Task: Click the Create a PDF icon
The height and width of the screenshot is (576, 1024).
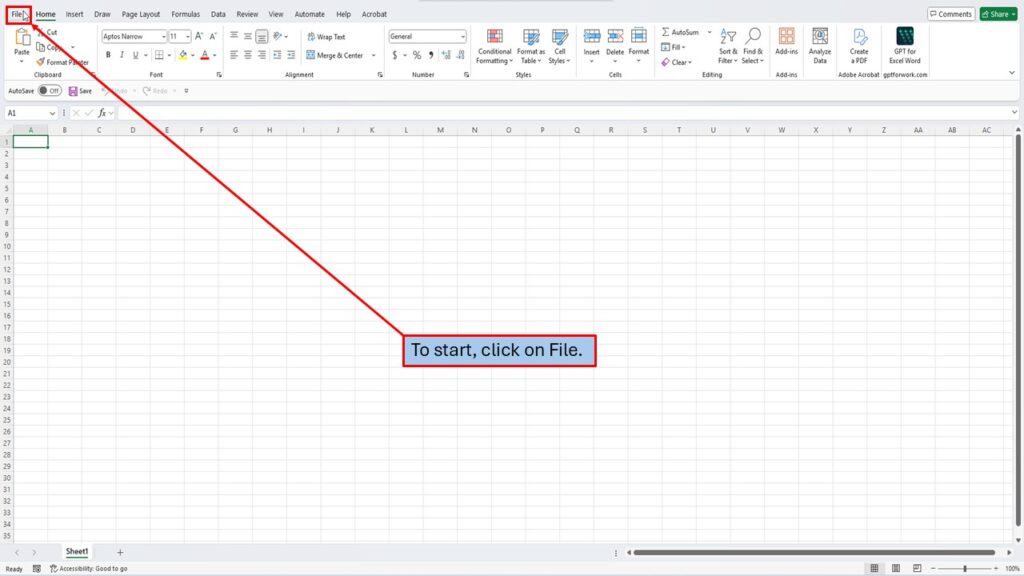Action: point(859,46)
